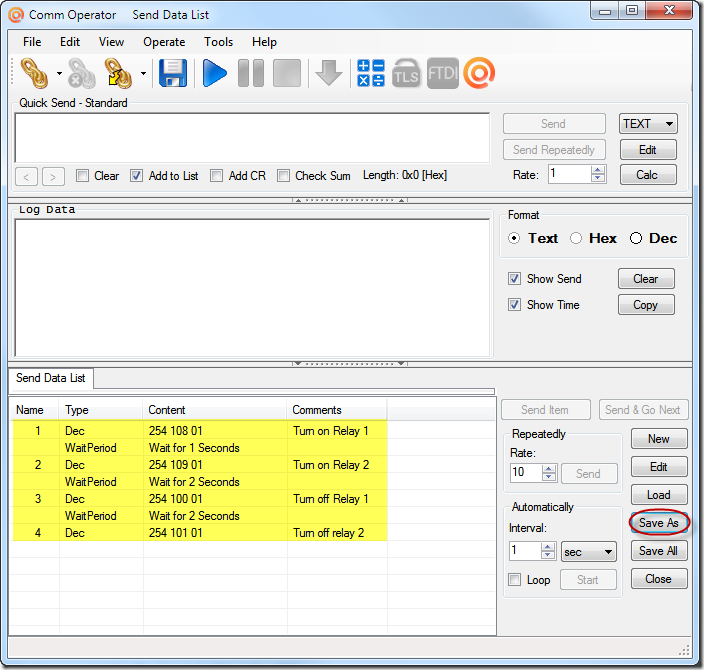Click the Calc button
The image size is (704, 670).
648,175
